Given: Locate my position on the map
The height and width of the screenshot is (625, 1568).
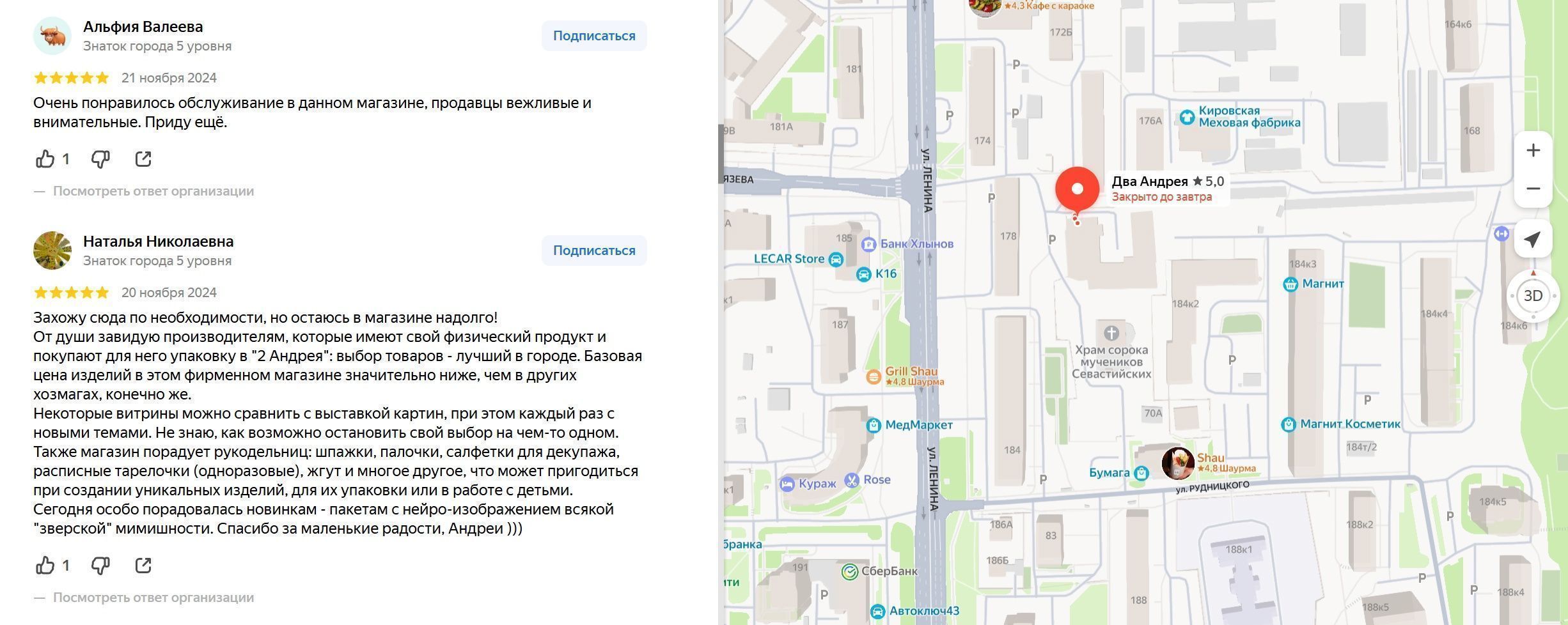Looking at the screenshot, I should pyautogui.click(x=1532, y=239).
